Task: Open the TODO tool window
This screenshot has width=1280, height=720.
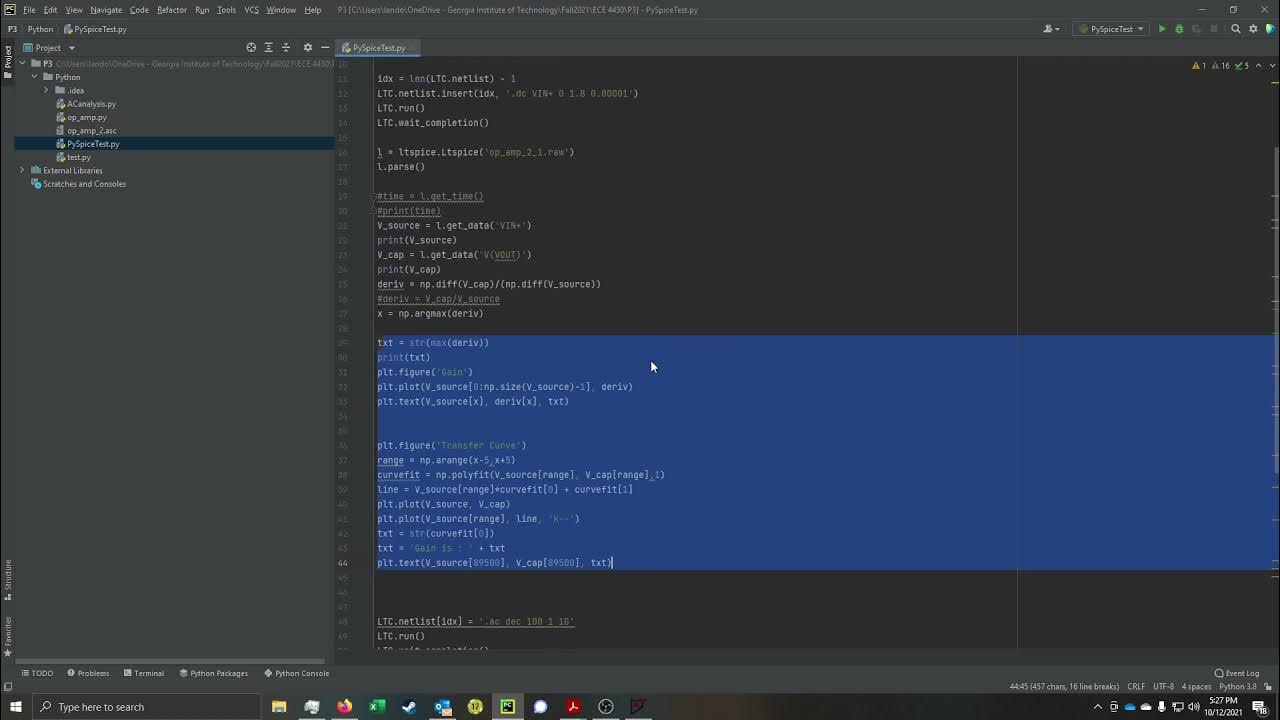Action: tap(38, 673)
